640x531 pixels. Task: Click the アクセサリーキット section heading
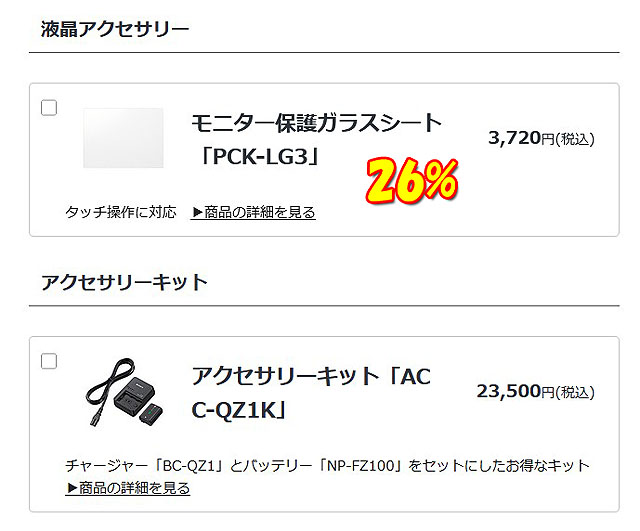pyautogui.click(x=124, y=282)
